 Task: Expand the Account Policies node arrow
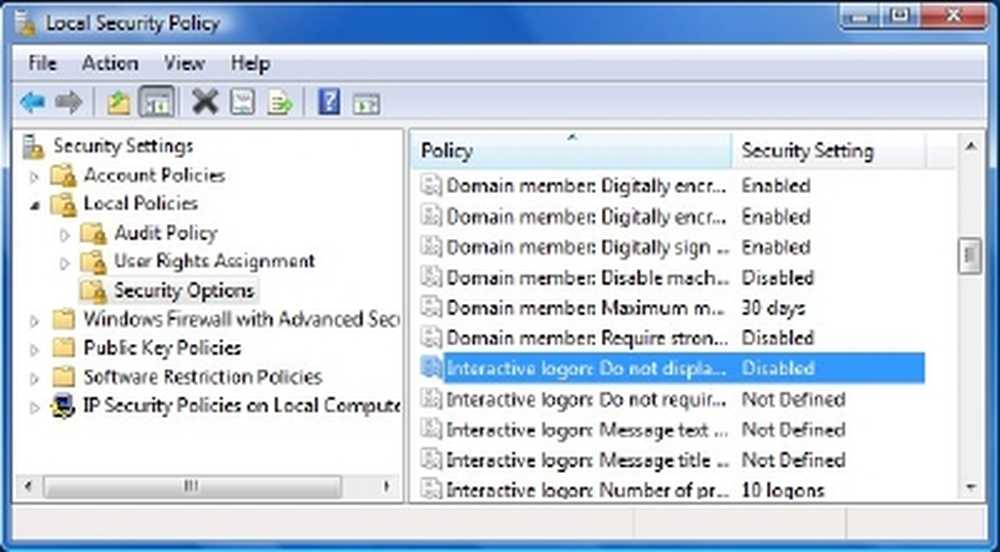click(35, 177)
